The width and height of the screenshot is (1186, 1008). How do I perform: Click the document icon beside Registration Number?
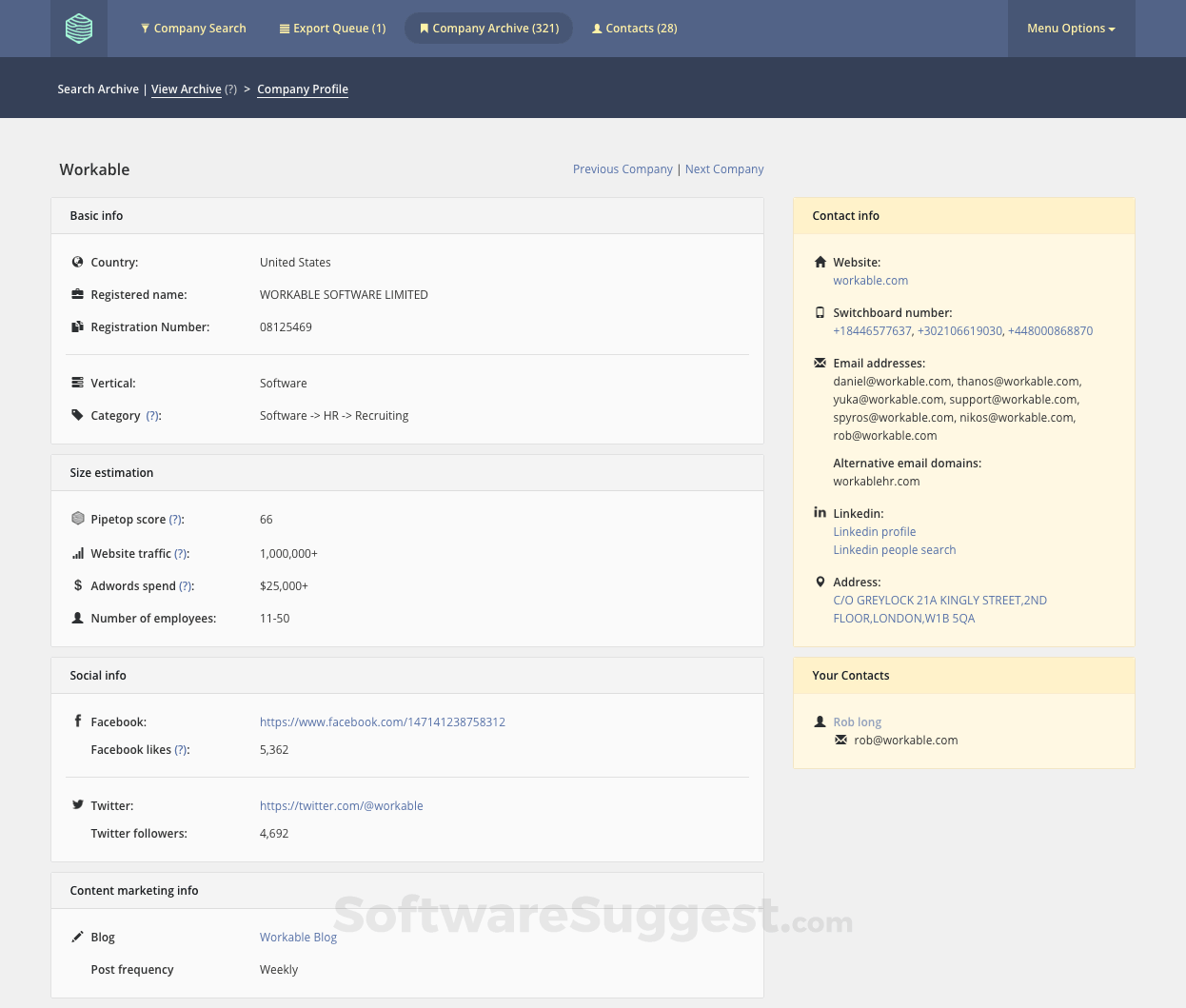point(78,326)
